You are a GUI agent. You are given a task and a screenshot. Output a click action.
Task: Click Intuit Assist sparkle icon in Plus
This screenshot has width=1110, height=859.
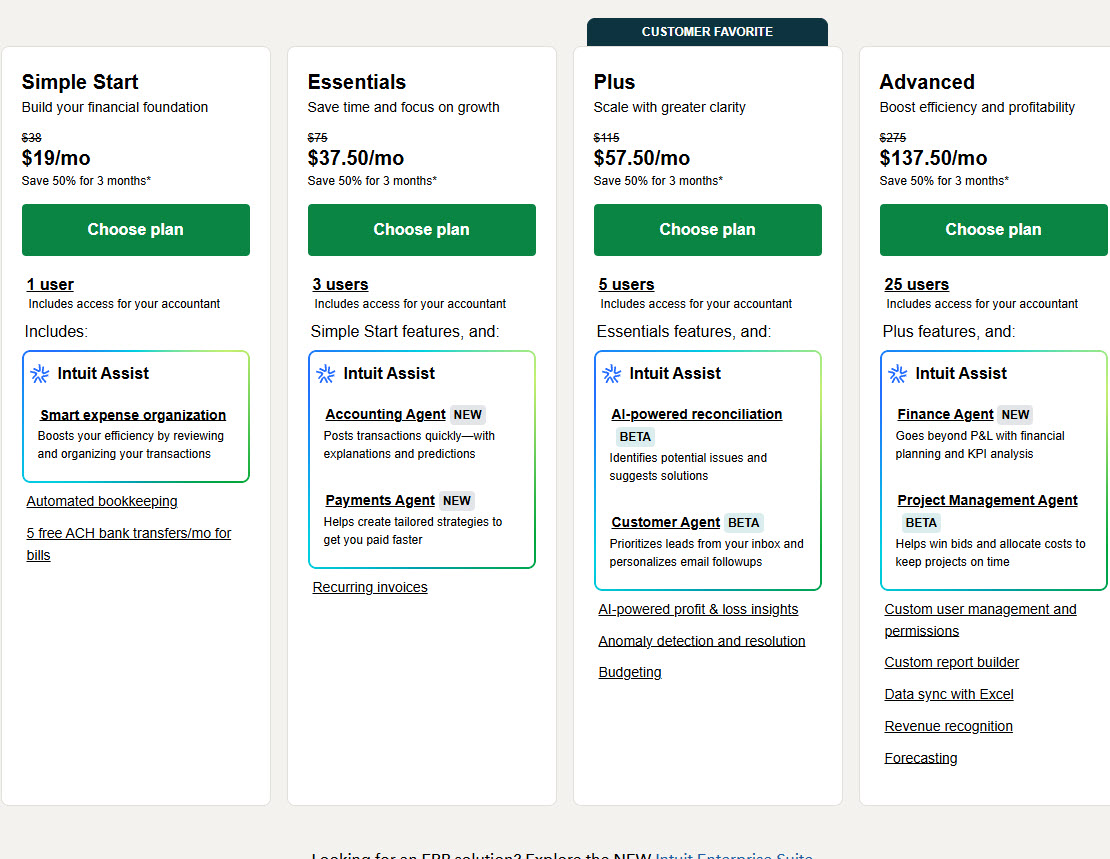click(x=612, y=374)
